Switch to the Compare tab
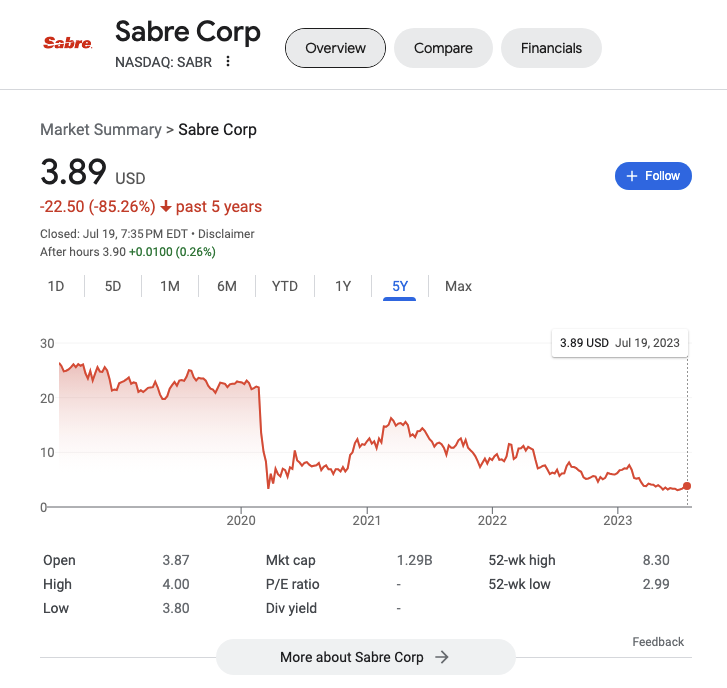This screenshot has height=688, width=727. click(443, 48)
